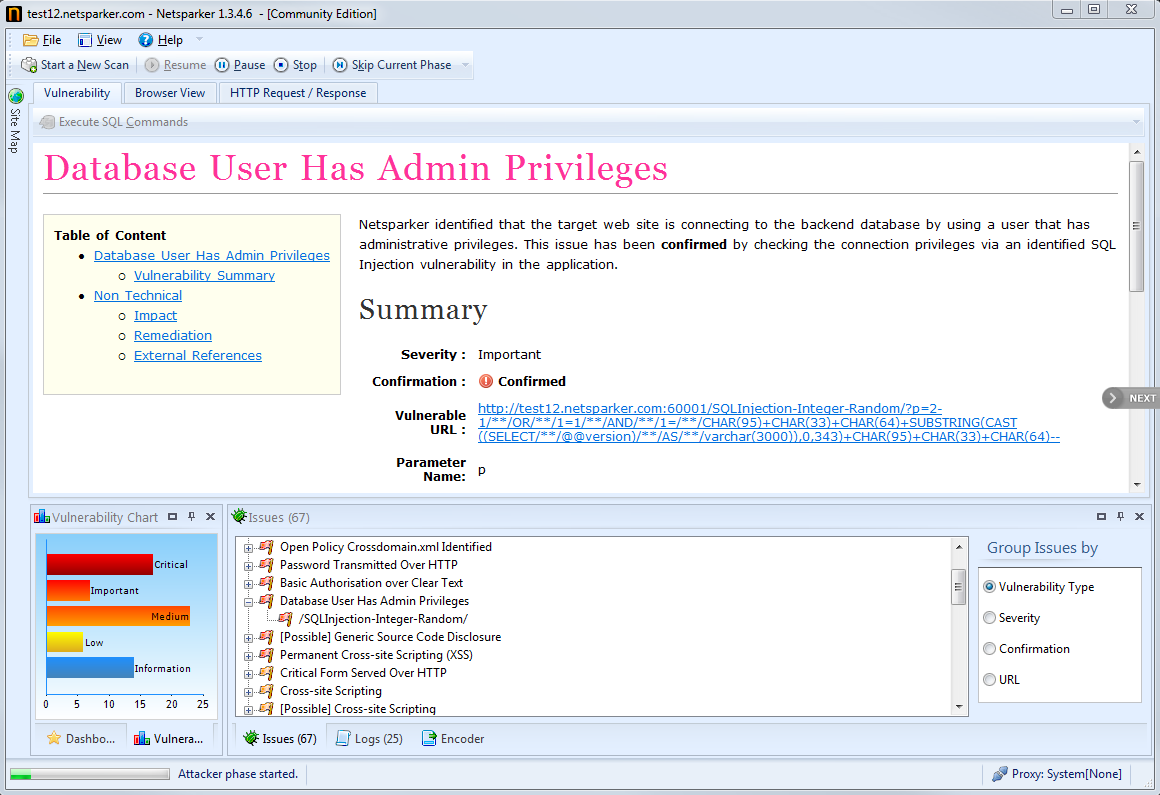1160x795 pixels.
Task: Expand Basic Authorisation over Clear Text node
Action: [249, 583]
